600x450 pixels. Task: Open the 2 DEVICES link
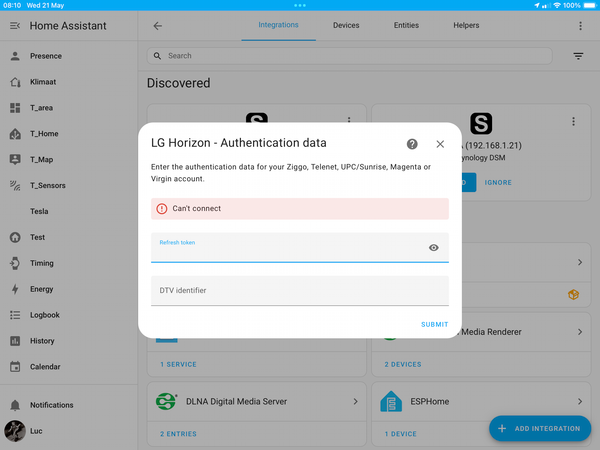[403, 364]
